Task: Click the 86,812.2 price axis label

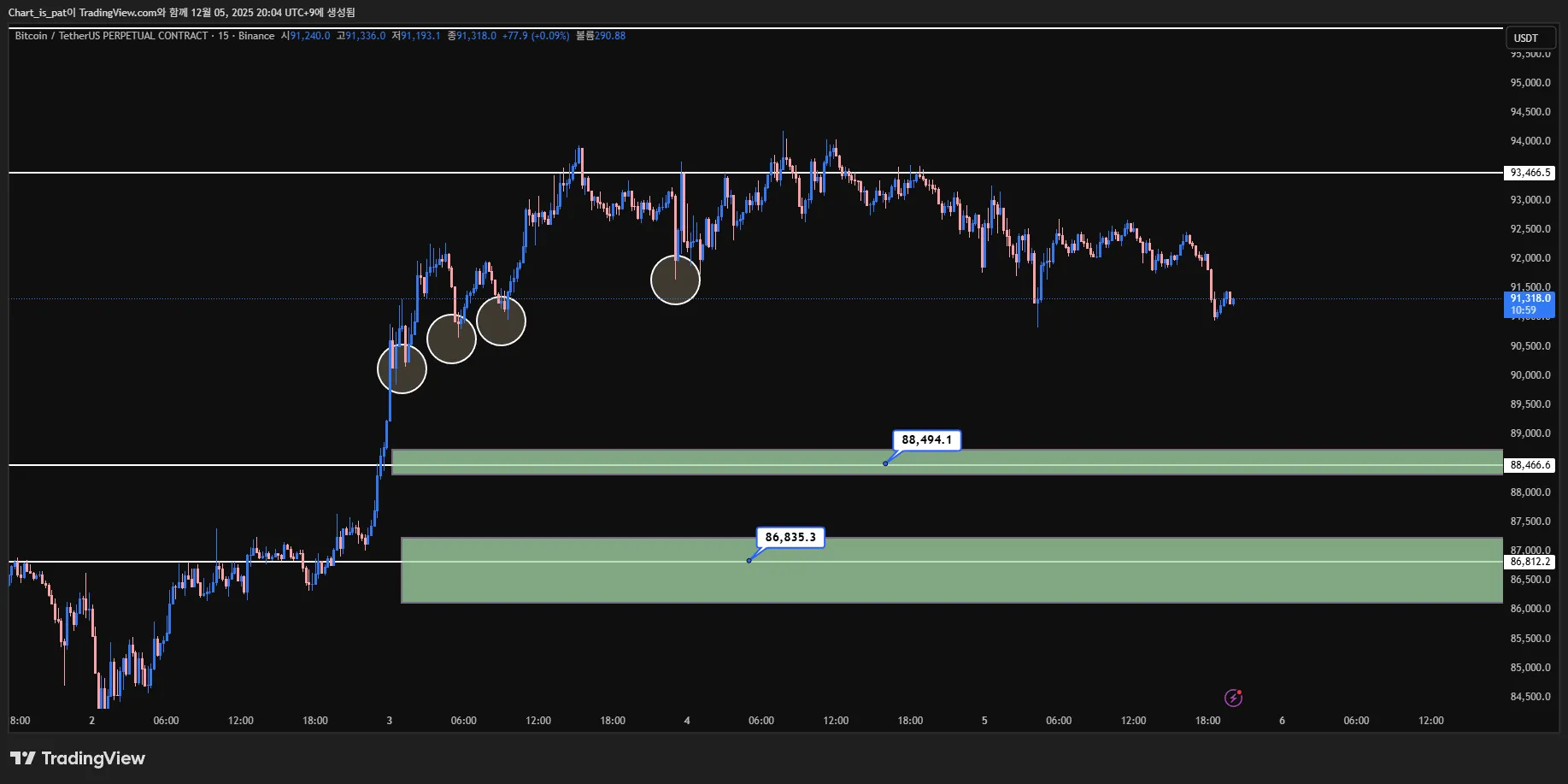Action: tap(1530, 562)
